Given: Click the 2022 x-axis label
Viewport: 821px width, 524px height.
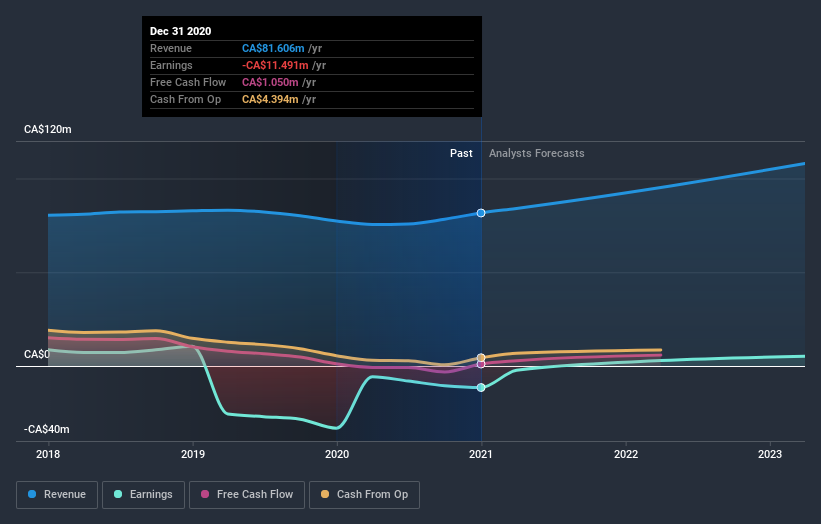Looking at the screenshot, I should (x=626, y=454).
